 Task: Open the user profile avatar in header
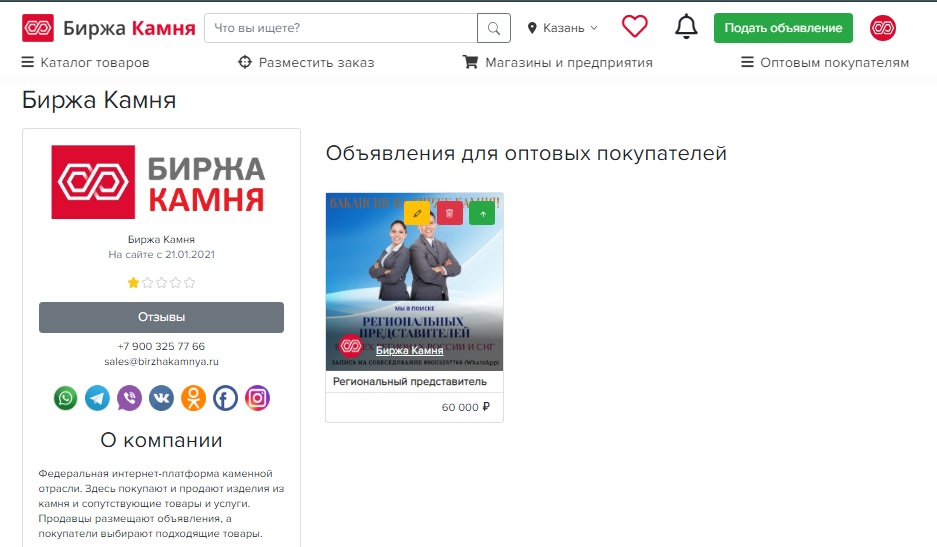point(883,28)
